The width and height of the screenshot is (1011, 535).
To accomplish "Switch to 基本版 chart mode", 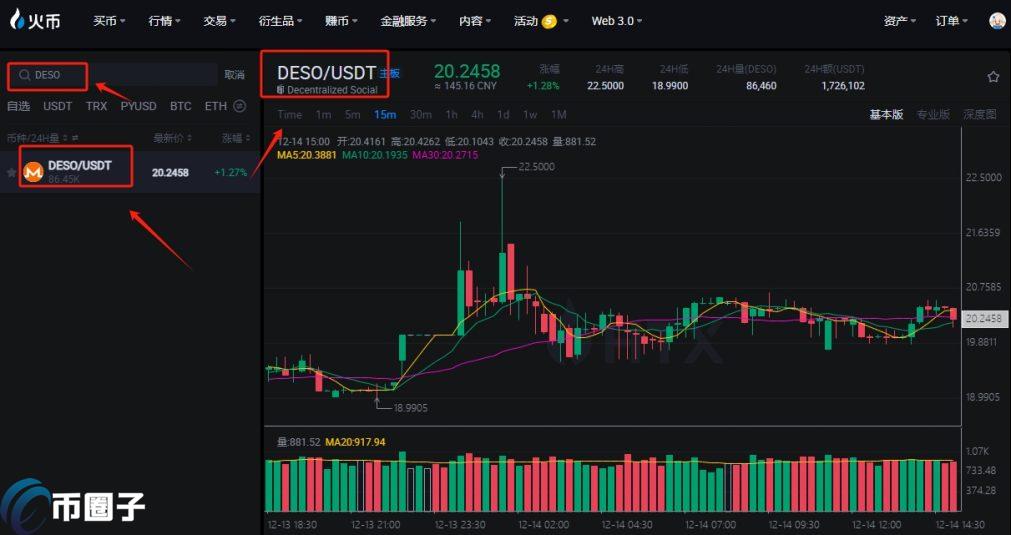I will pyautogui.click(x=887, y=115).
